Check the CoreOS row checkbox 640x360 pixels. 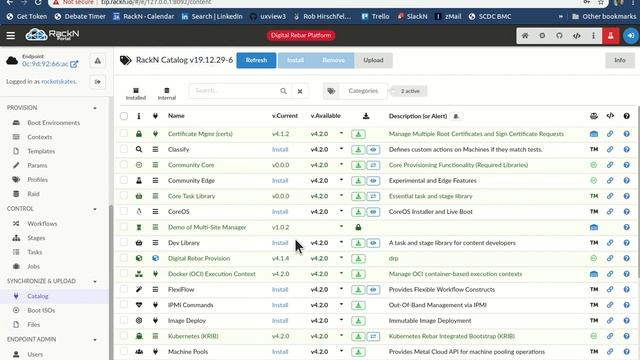click(x=124, y=211)
